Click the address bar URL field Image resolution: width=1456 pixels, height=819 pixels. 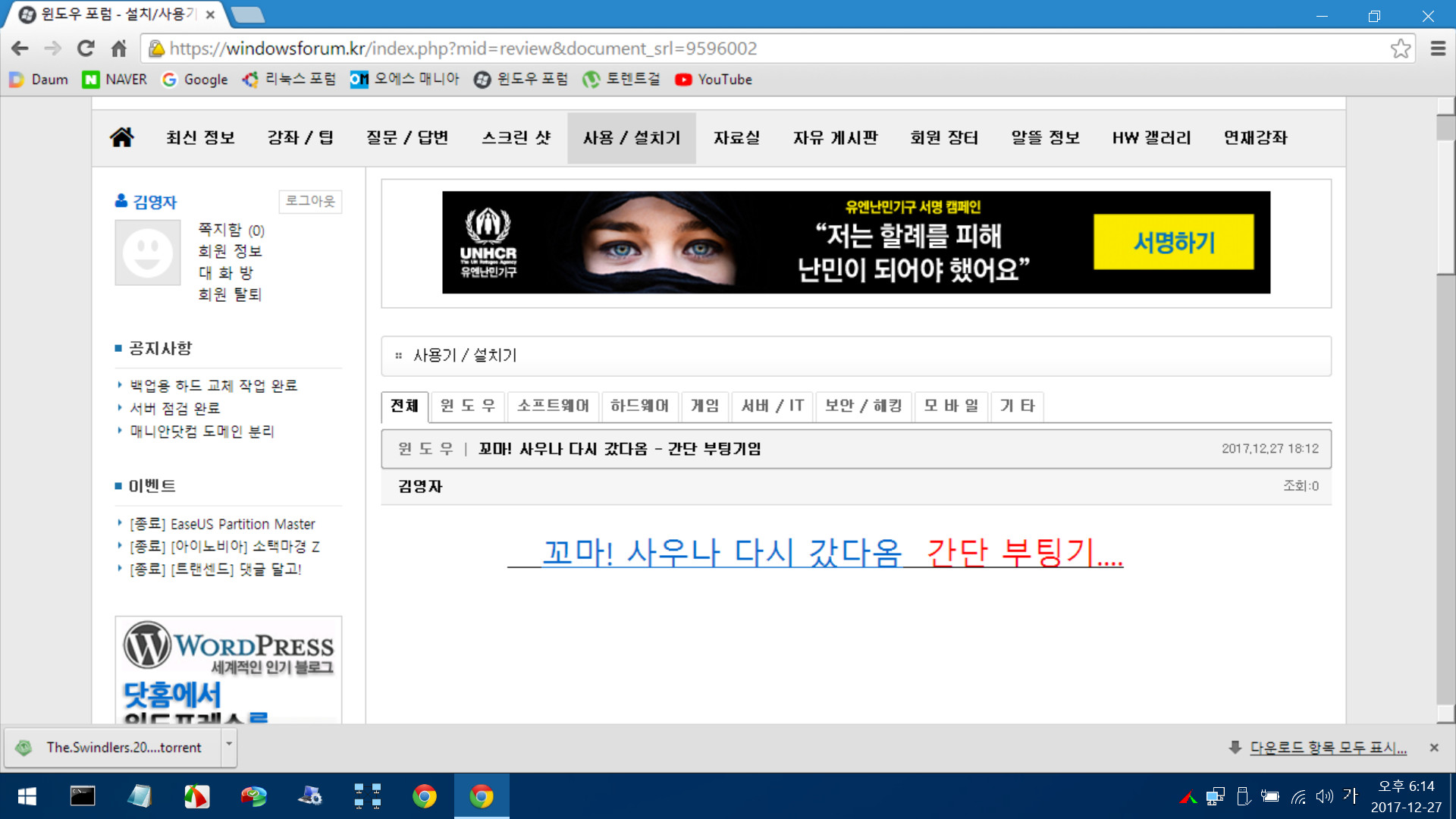(773, 49)
